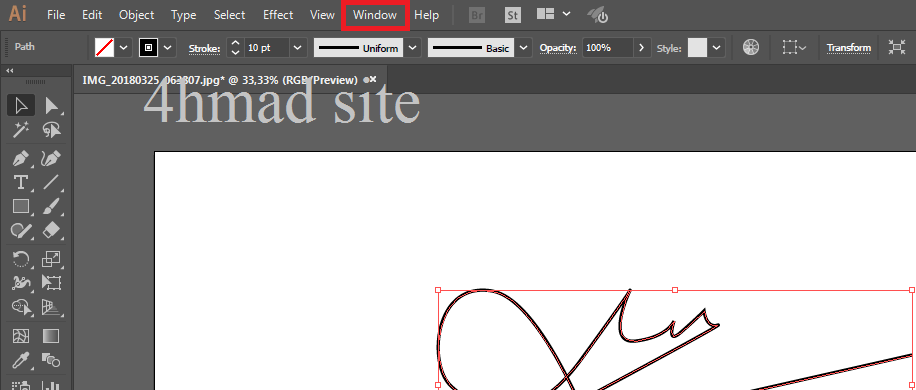Close the IMG_20180325 document tab
The width and height of the screenshot is (916, 390).
pyautogui.click(x=373, y=79)
